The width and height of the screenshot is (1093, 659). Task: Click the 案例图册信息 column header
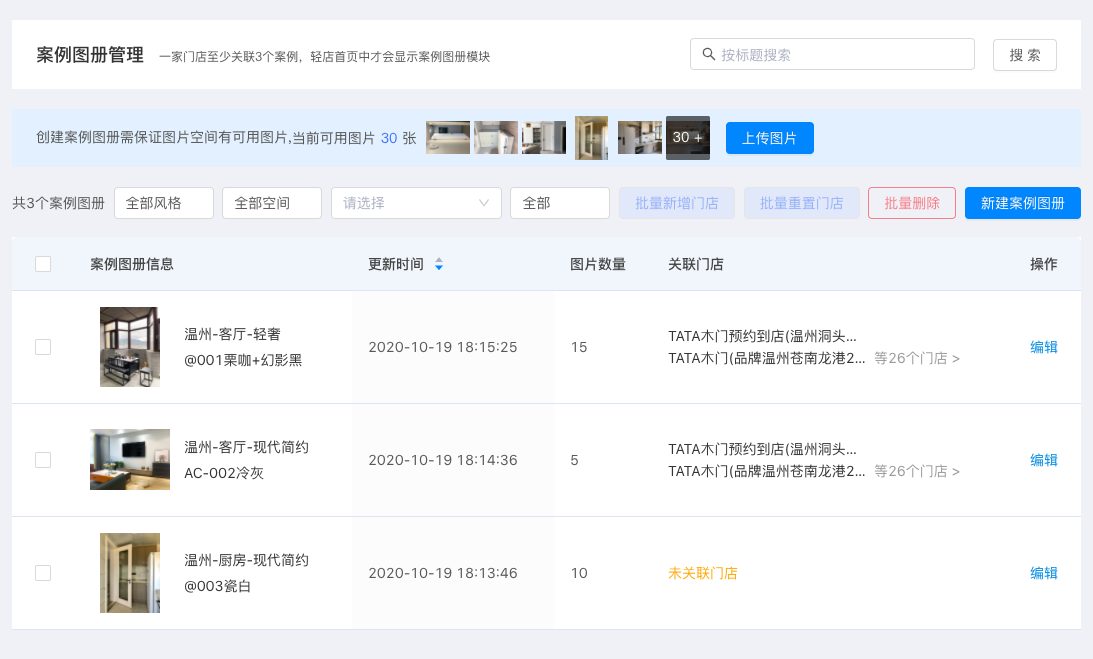(x=132, y=264)
